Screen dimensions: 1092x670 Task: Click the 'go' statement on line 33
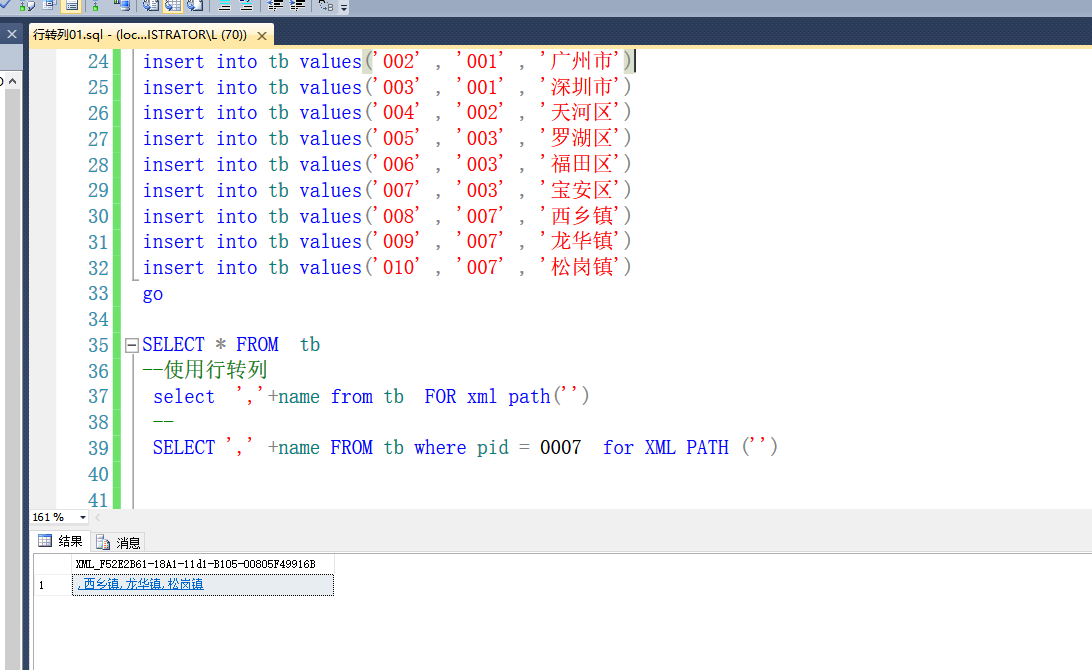point(153,295)
